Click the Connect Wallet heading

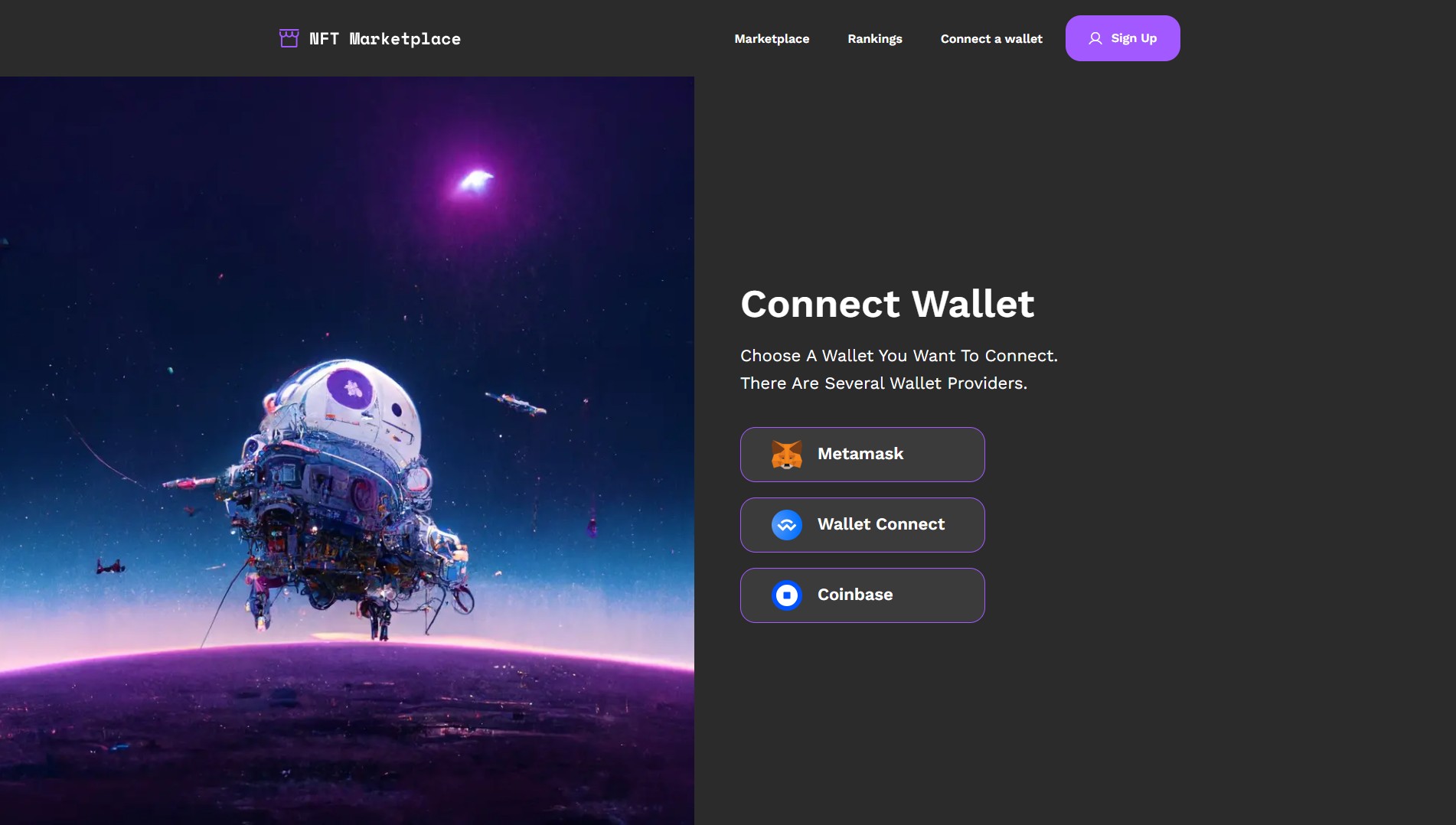tap(887, 304)
